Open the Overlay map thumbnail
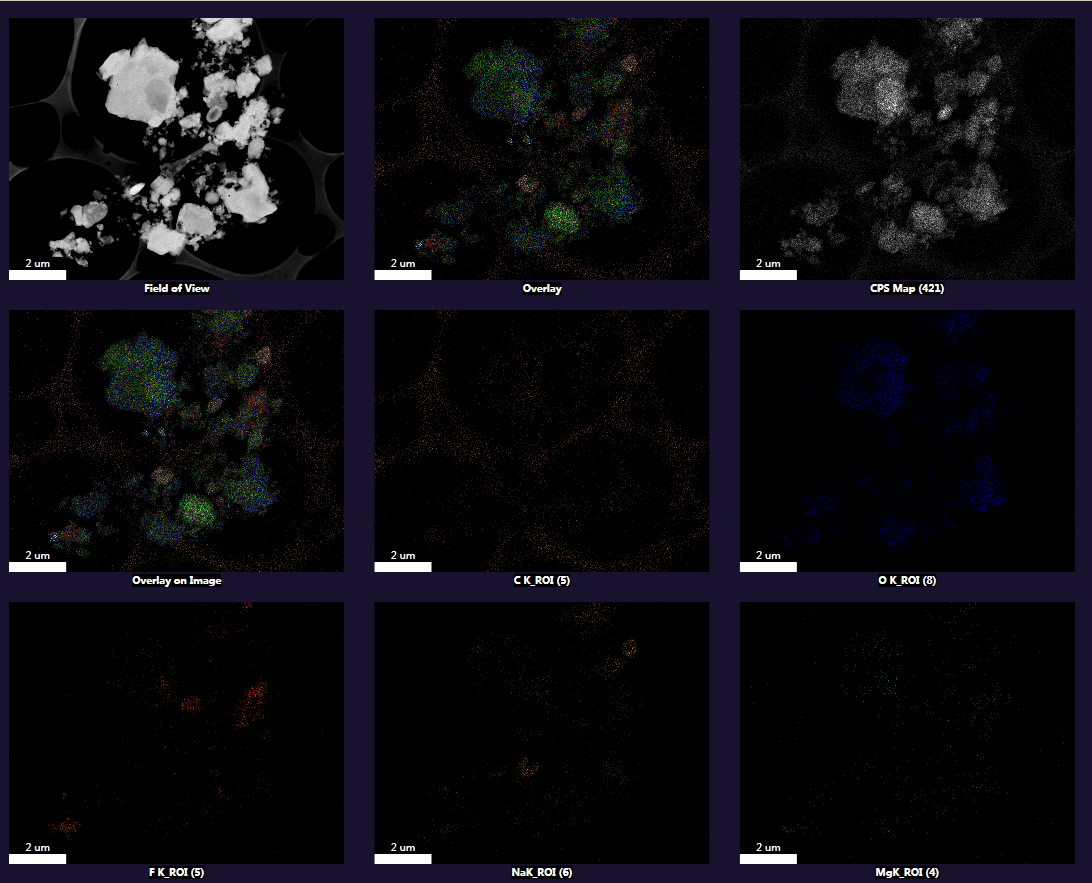1092x883 pixels. [542, 149]
